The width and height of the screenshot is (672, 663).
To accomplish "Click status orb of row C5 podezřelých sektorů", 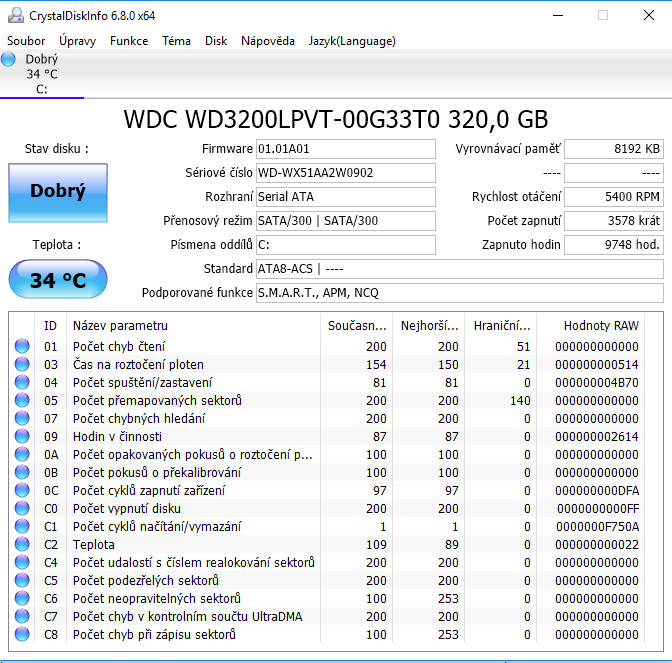I will pos(22,580).
